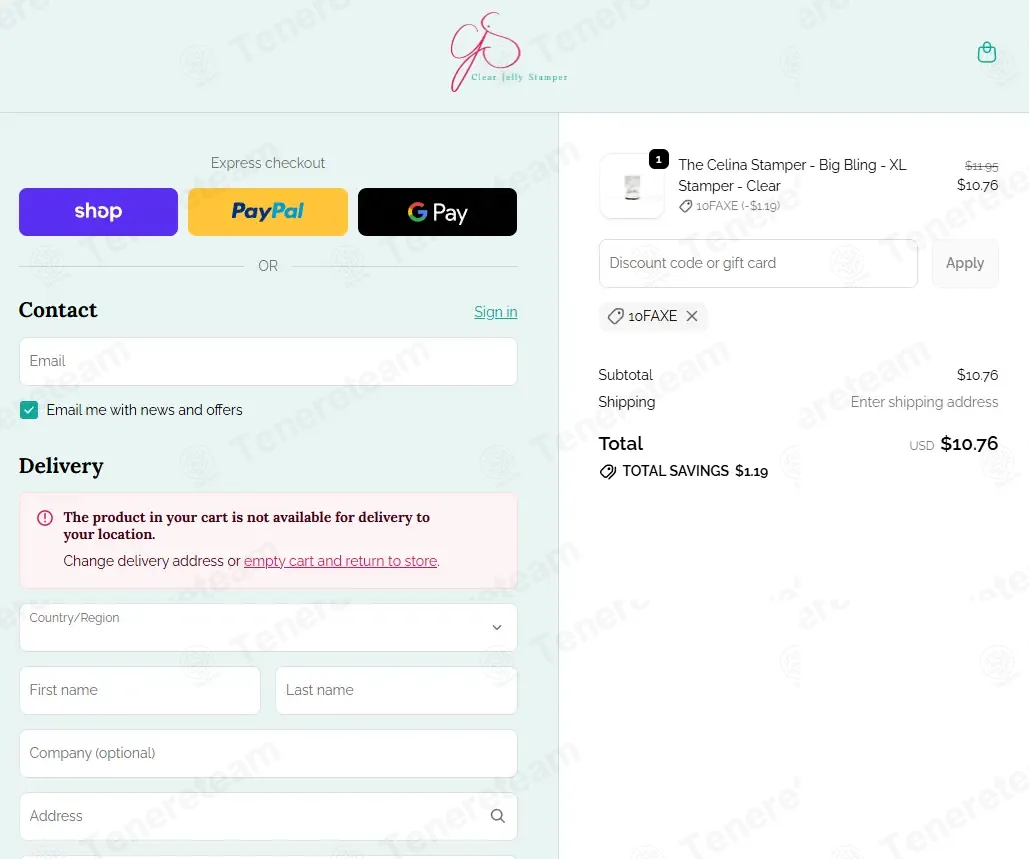Focus the Company (optional) field
1029x859 pixels.
pyautogui.click(x=268, y=753)
